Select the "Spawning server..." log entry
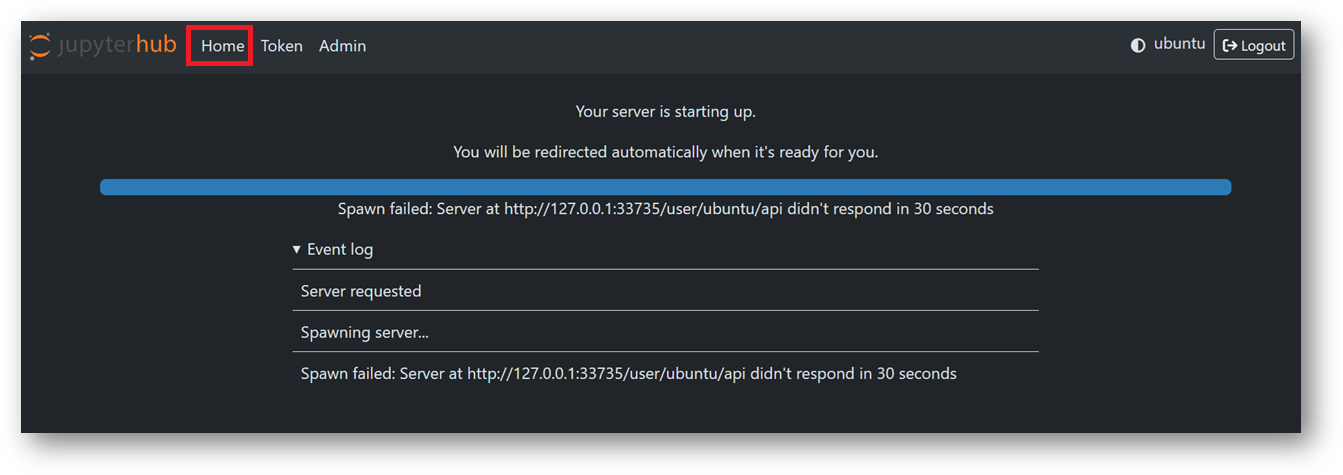The image size is (1343, 475). (x=364, y=332)
